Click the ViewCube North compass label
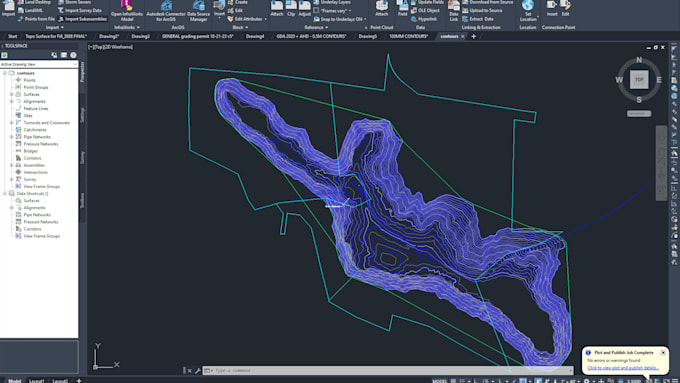This screenshot has height=383, width=680. coord(639,60)
